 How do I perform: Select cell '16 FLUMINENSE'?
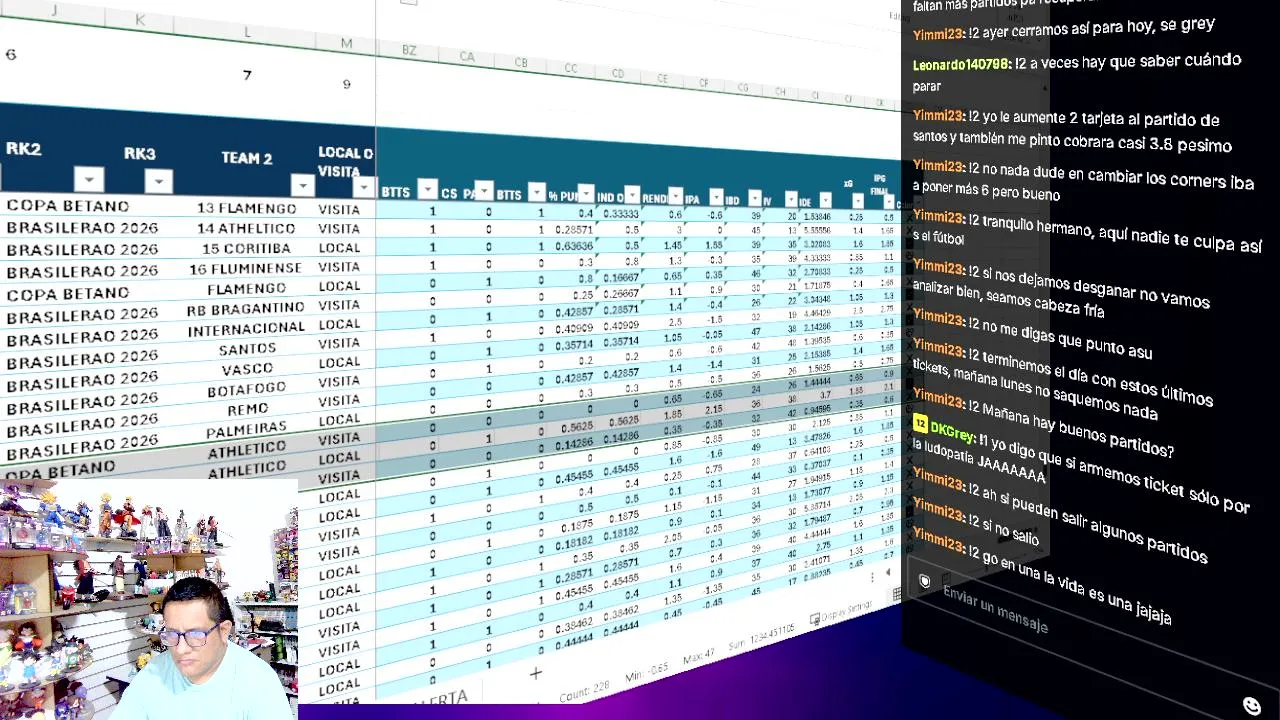[x=247, y=269]
